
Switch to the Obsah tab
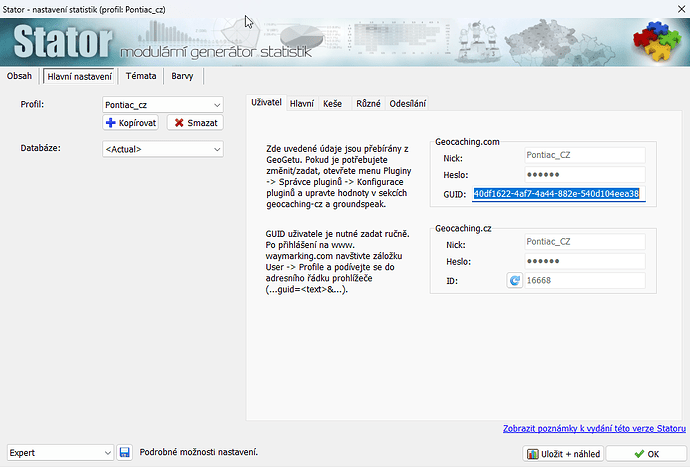point(19,76)
